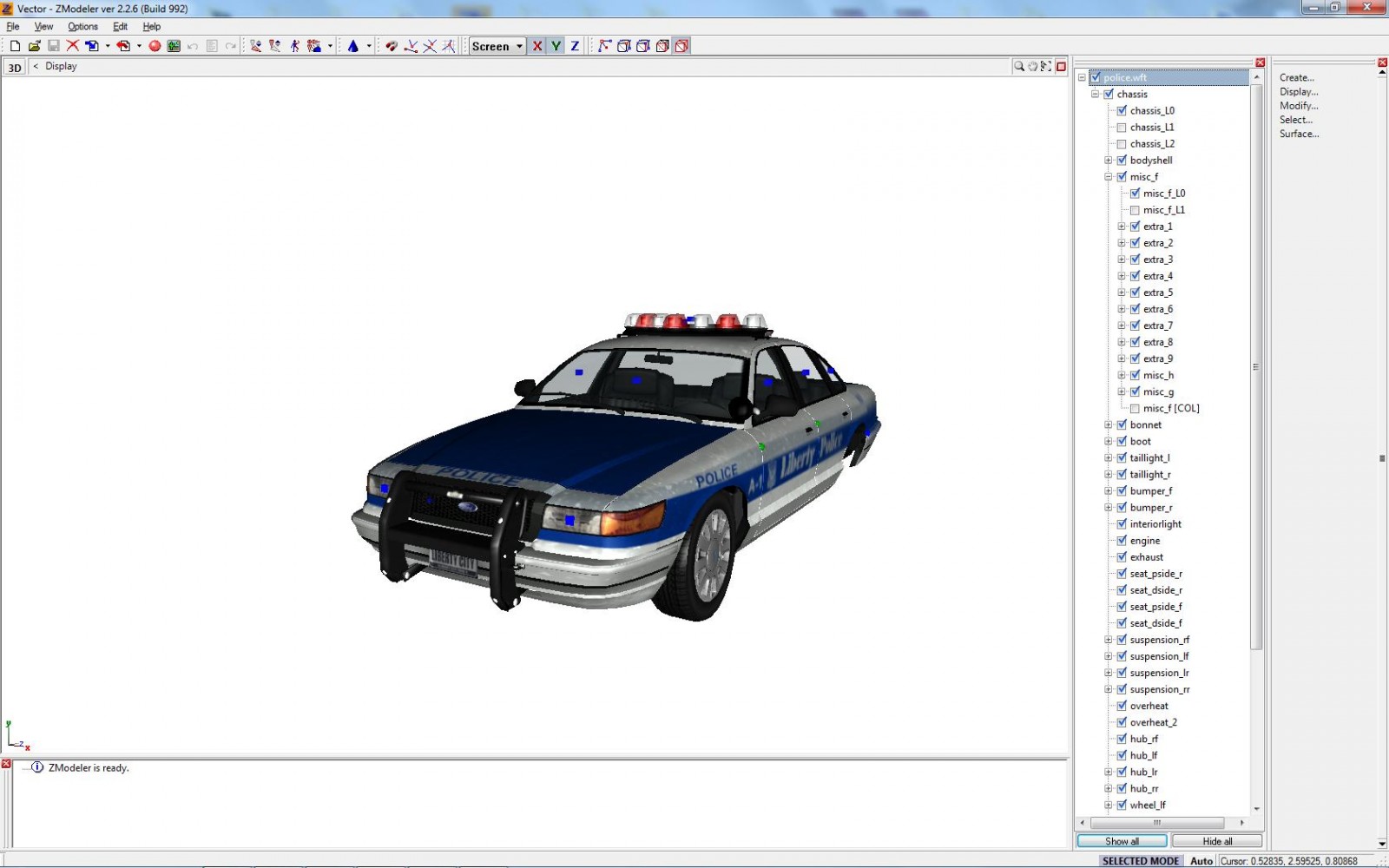Viewport: 1389px width, 868px height.
Task: Select the viewport zoom magnifier tool
Action: pos(1019,67)
